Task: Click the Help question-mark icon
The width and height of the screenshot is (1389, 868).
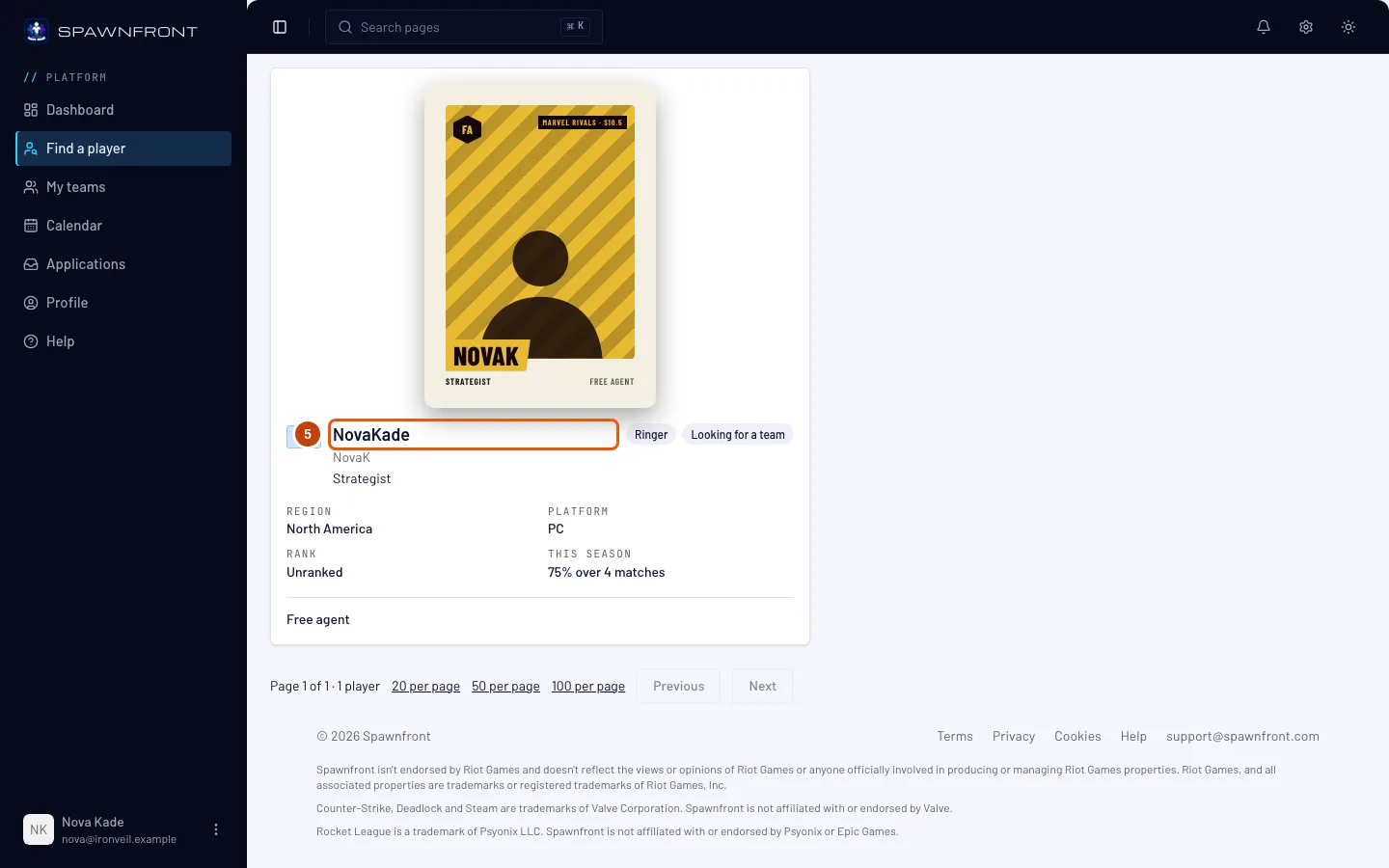Action: [x=31, y=341]
